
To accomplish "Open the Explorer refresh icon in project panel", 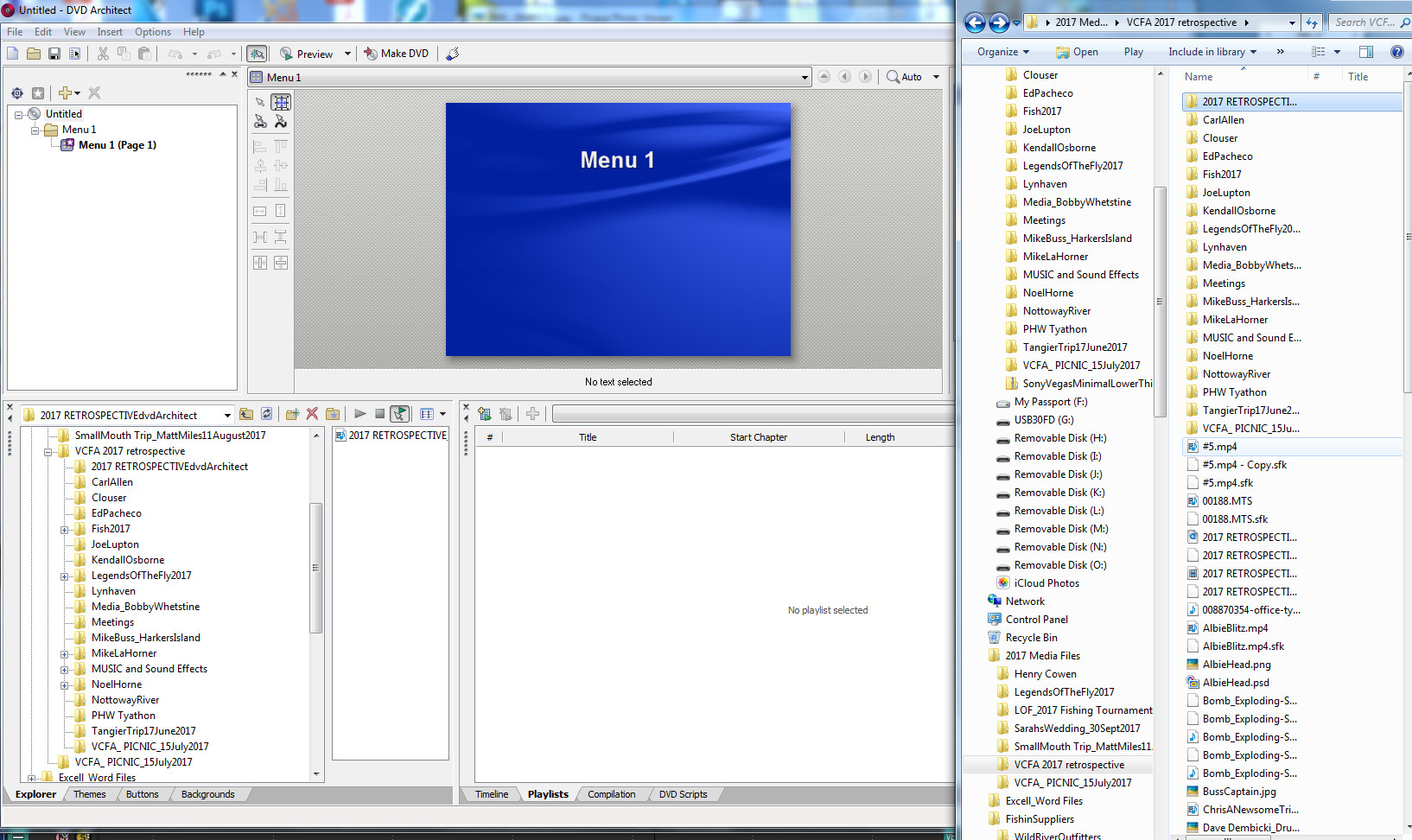I will 267,414.
